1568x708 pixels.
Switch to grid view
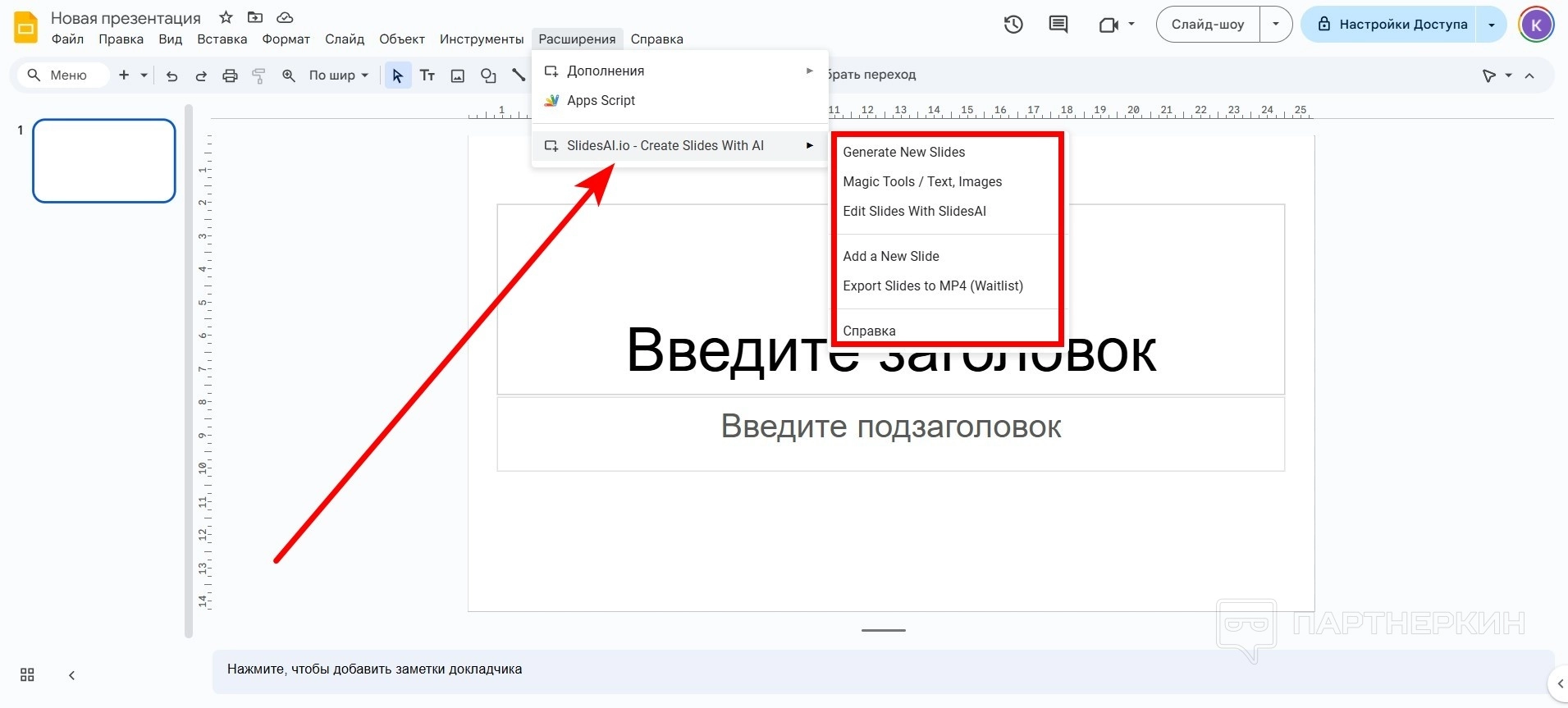coord(27,675)
